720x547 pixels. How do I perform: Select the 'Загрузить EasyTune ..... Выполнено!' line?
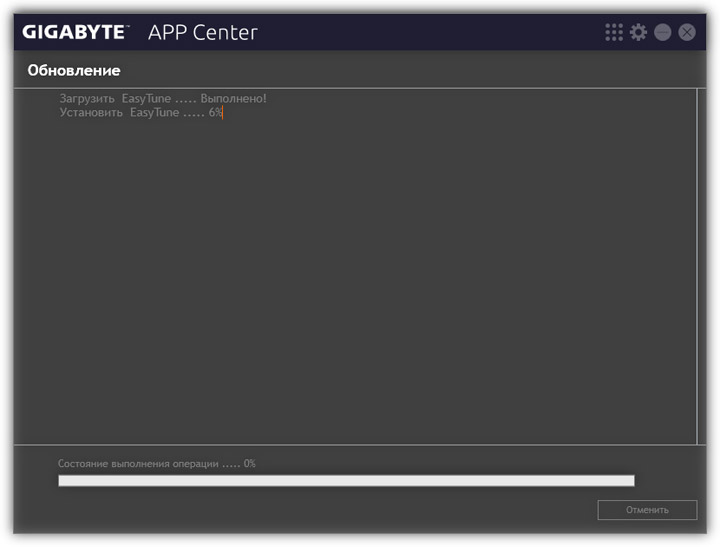[x=163, y=98]
